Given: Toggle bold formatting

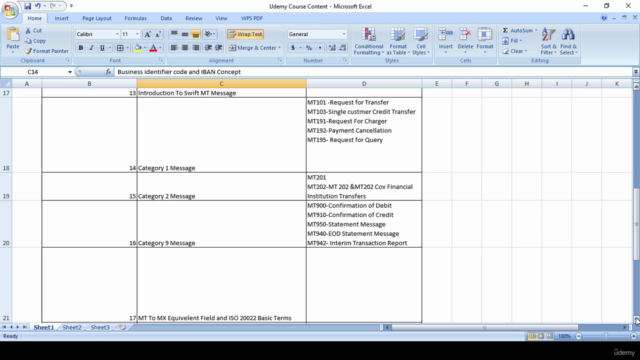Looking at the screenshot, I should 81,48.
